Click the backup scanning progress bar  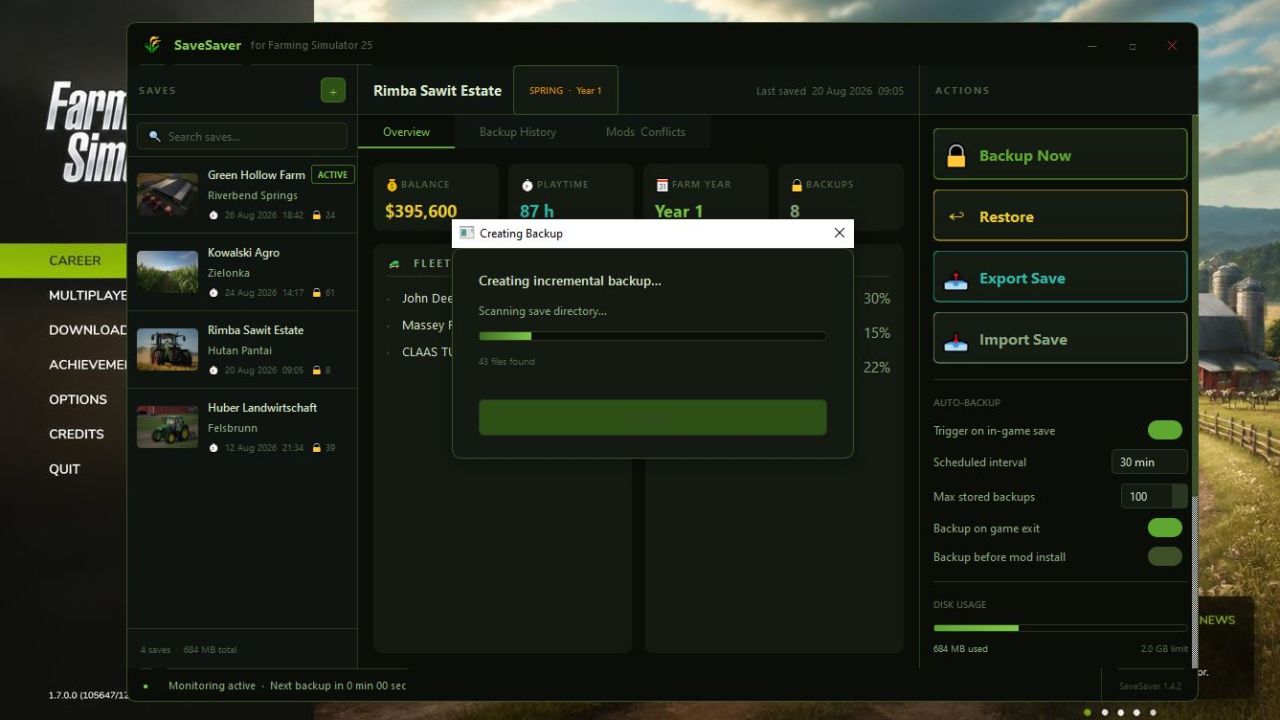(x=653, y=336)
